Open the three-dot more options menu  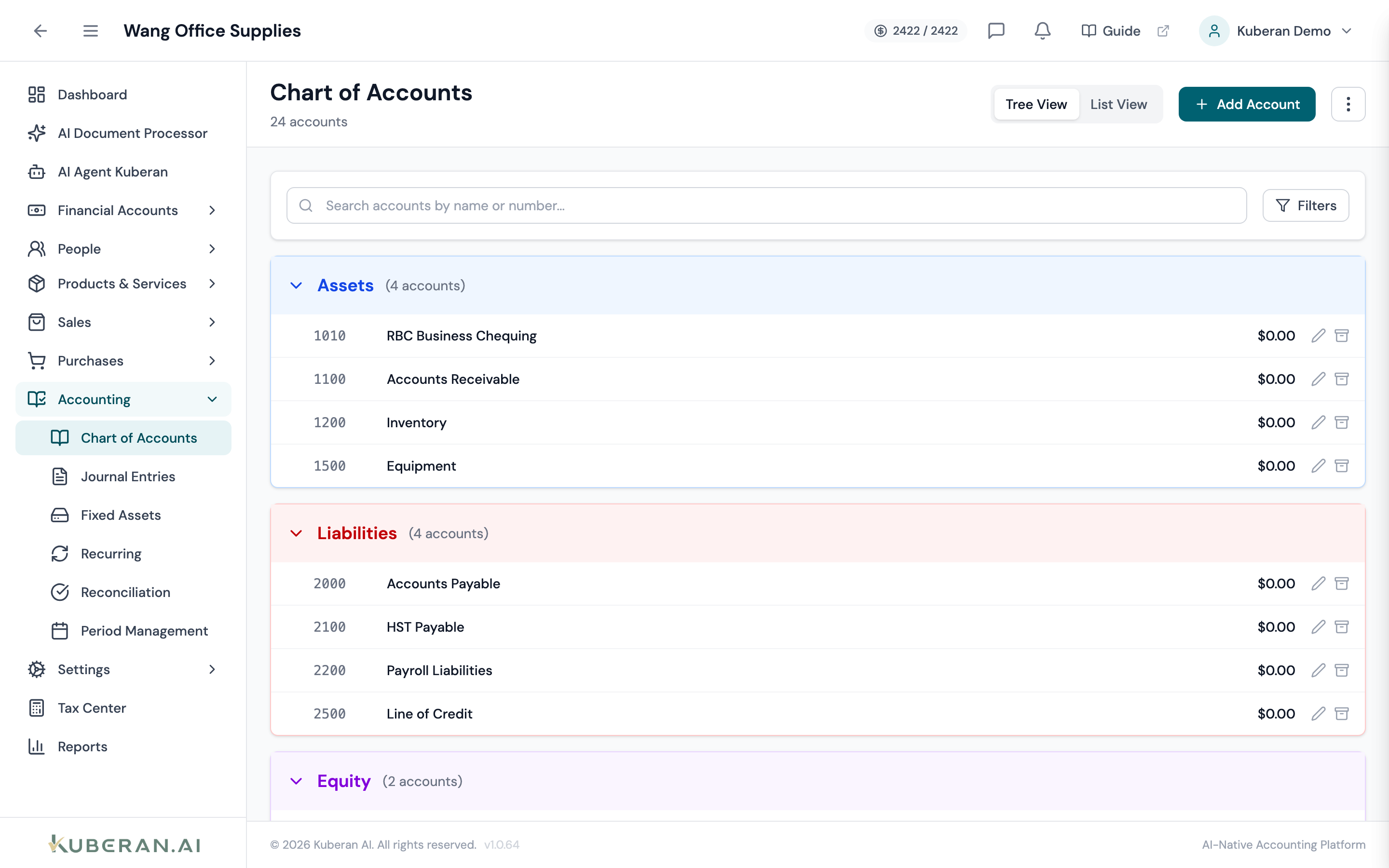coord(1348,104)
